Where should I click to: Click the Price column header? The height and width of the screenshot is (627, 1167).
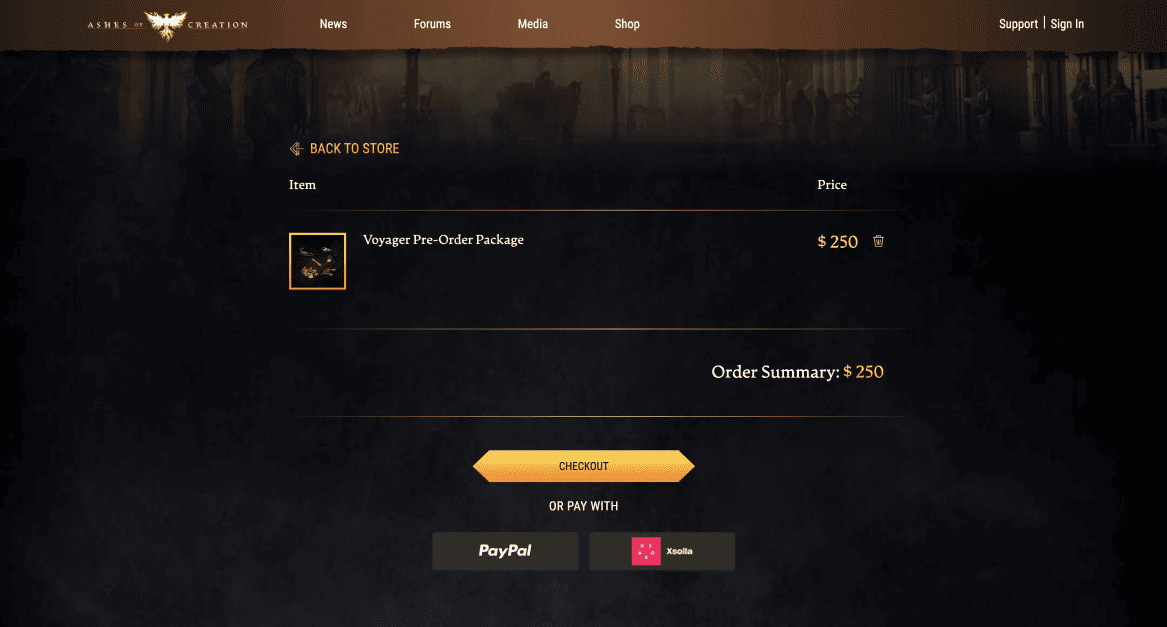(x=832, y=185)
